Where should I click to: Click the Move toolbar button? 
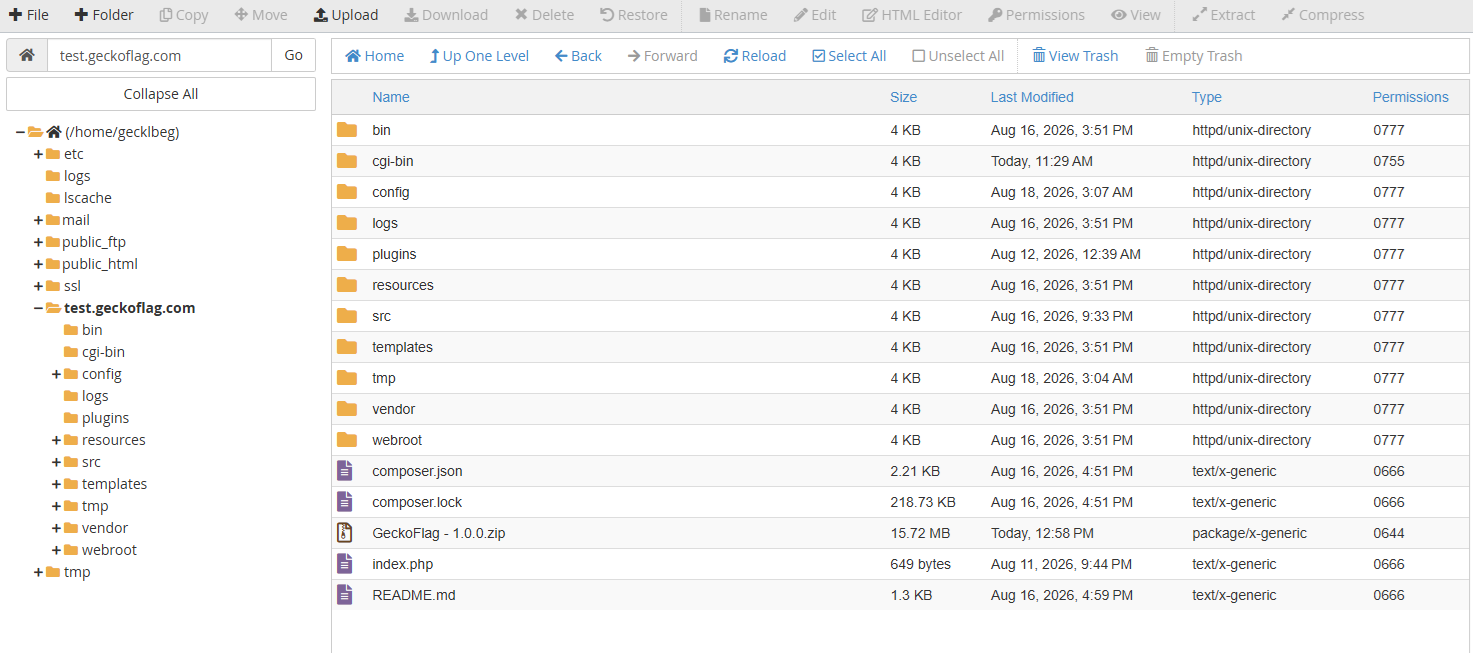[261, 15]
